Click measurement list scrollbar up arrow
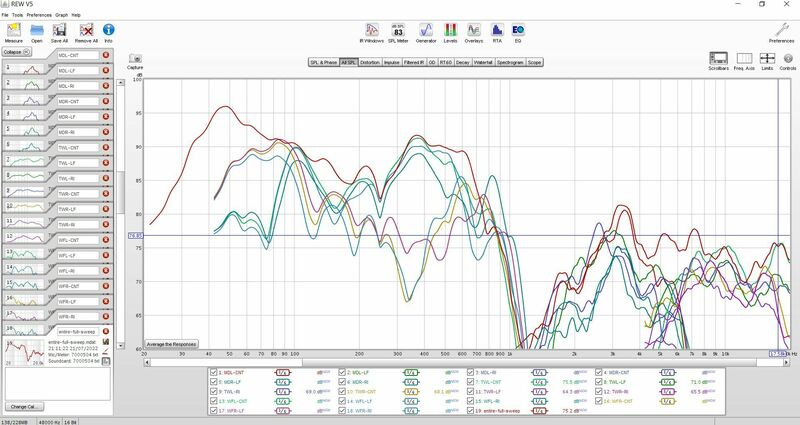800x425 pixels. pyautogui.click(x=121, y=82)
